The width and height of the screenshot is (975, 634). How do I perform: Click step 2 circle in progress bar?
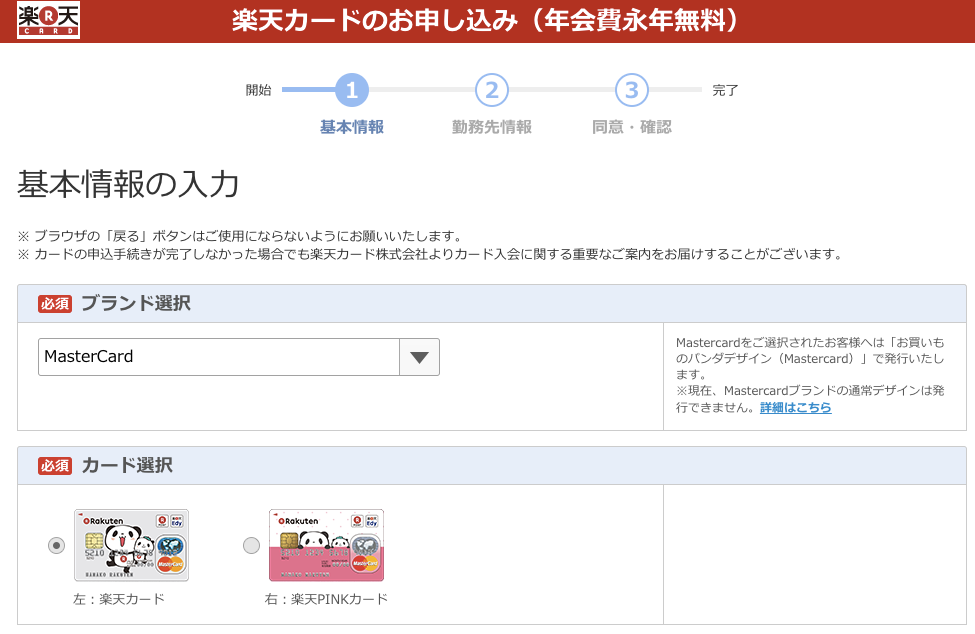pyautogui.click(x=492, y=90)
